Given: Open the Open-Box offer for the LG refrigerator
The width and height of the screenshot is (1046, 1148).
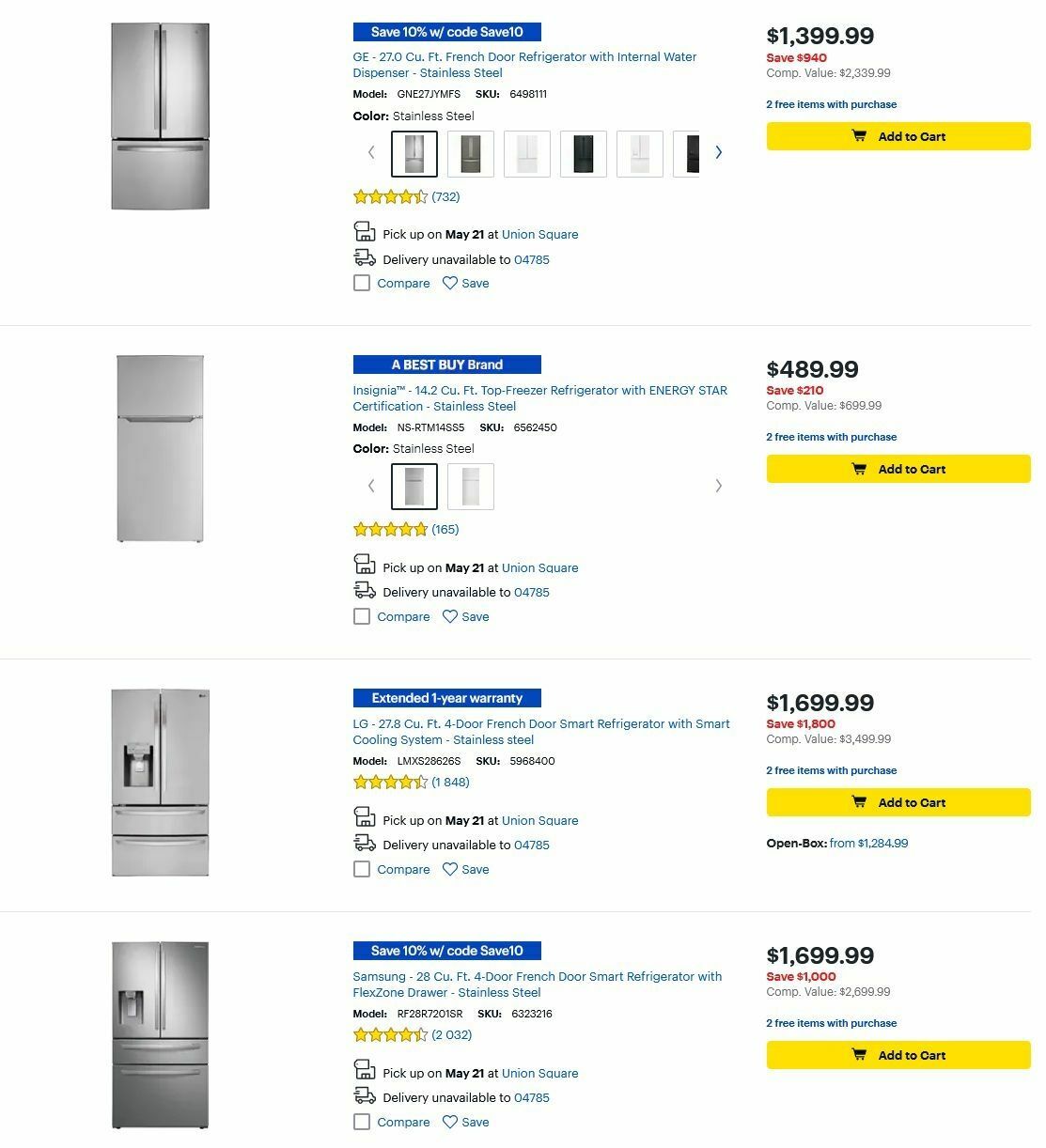Looking at the screenshot, I should tap(868, 844).
